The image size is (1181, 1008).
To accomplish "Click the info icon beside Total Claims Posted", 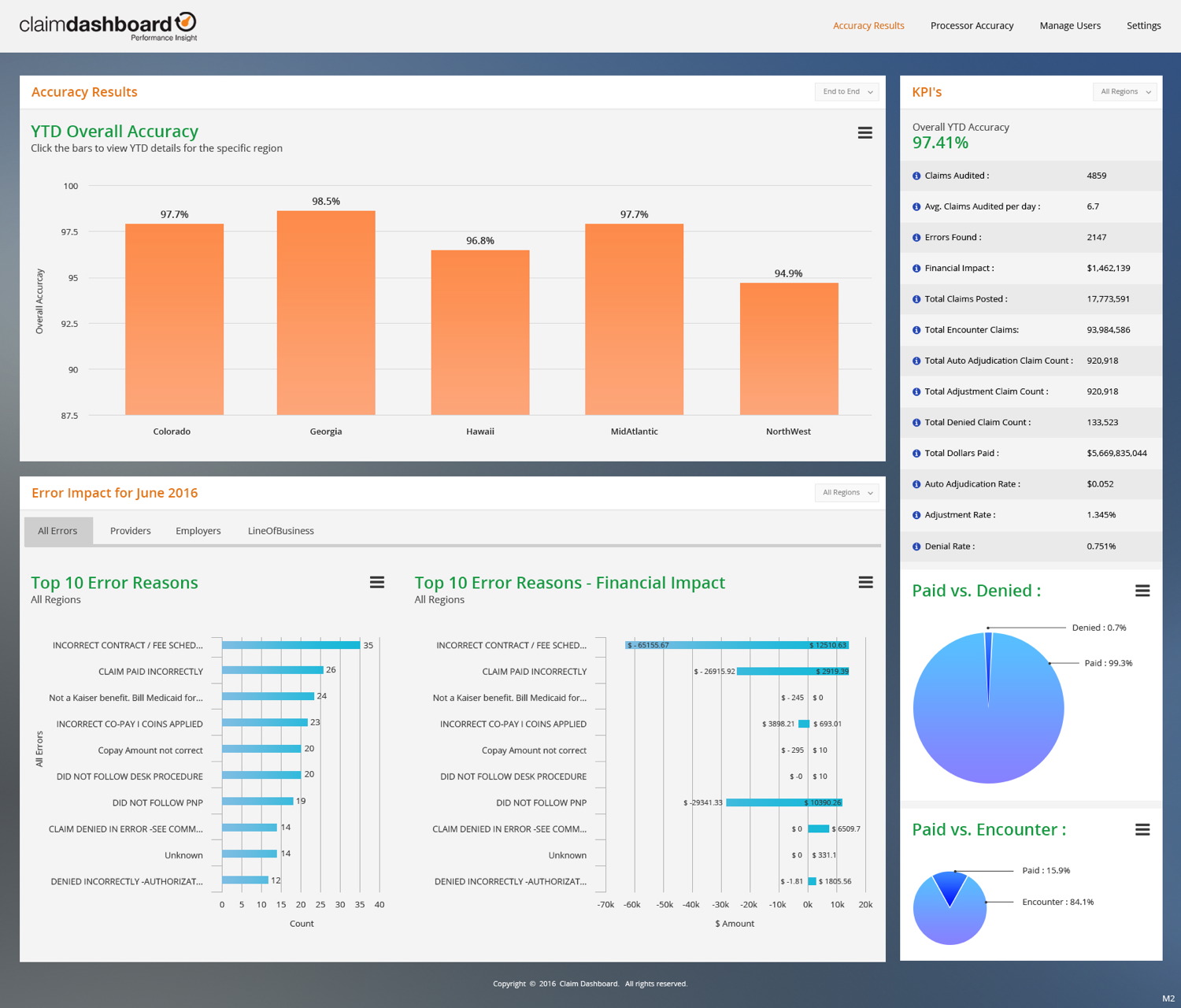I will (x=916, y=299).
